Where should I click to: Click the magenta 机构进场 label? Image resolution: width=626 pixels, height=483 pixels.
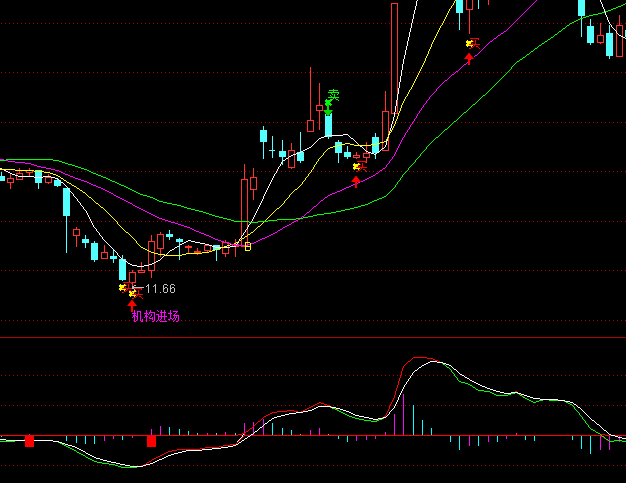(156, 317)
